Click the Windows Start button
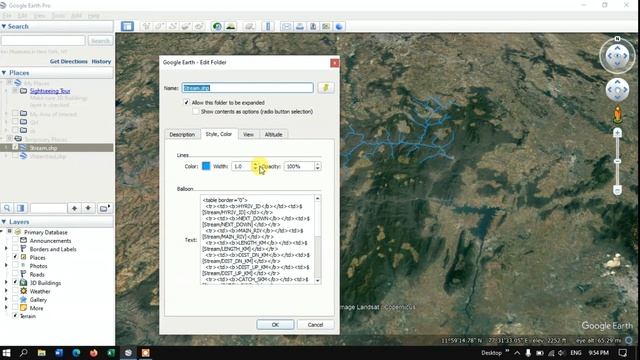640x360 pixels. pos(6,353)
